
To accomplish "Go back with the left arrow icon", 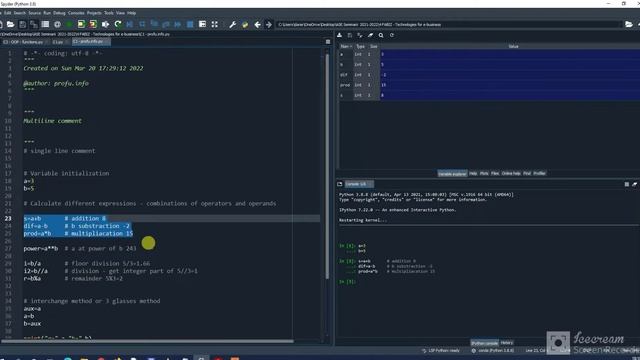I will click(257, 24).
